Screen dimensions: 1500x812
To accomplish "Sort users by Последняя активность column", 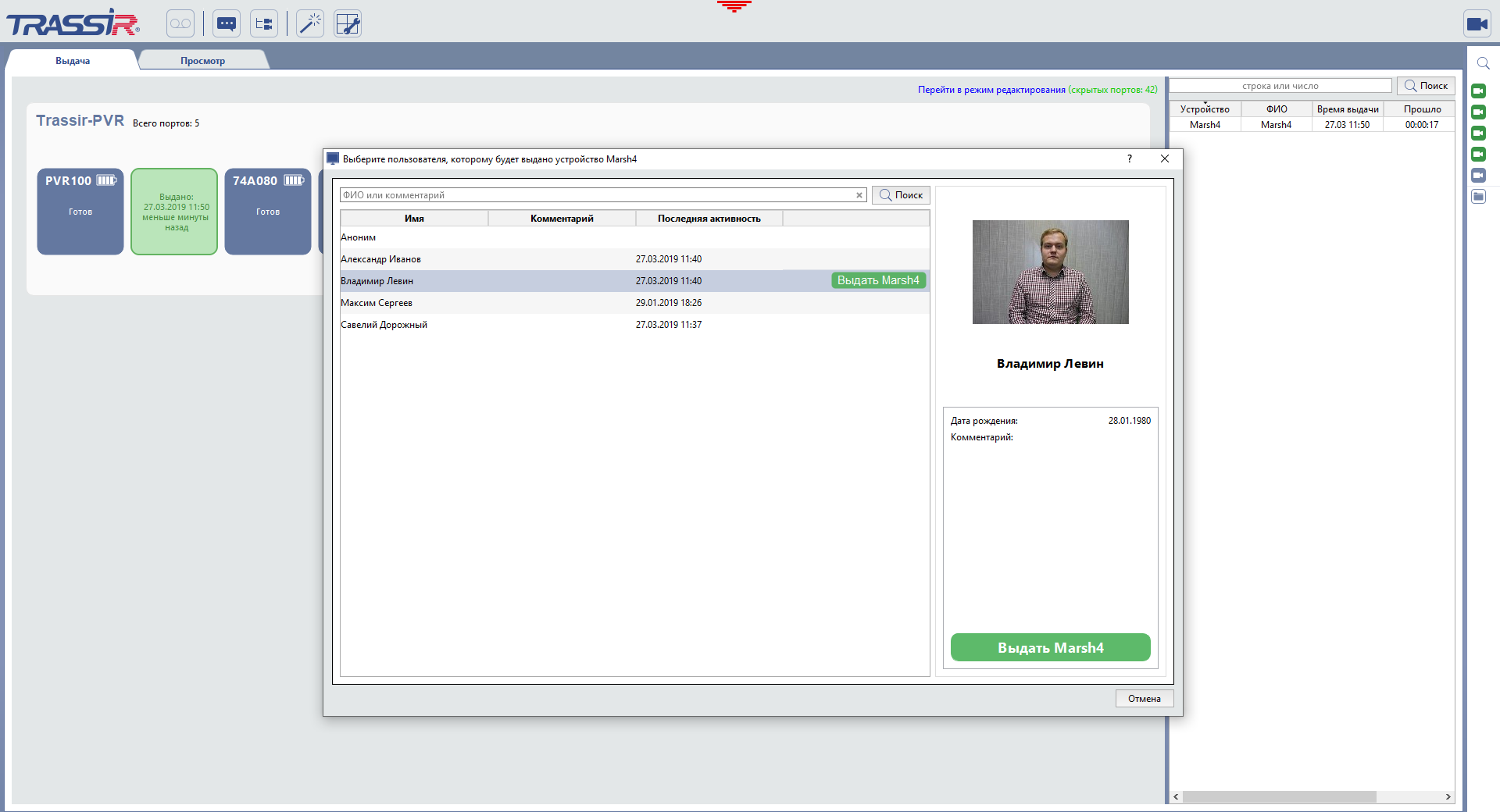I will (709, 219).
